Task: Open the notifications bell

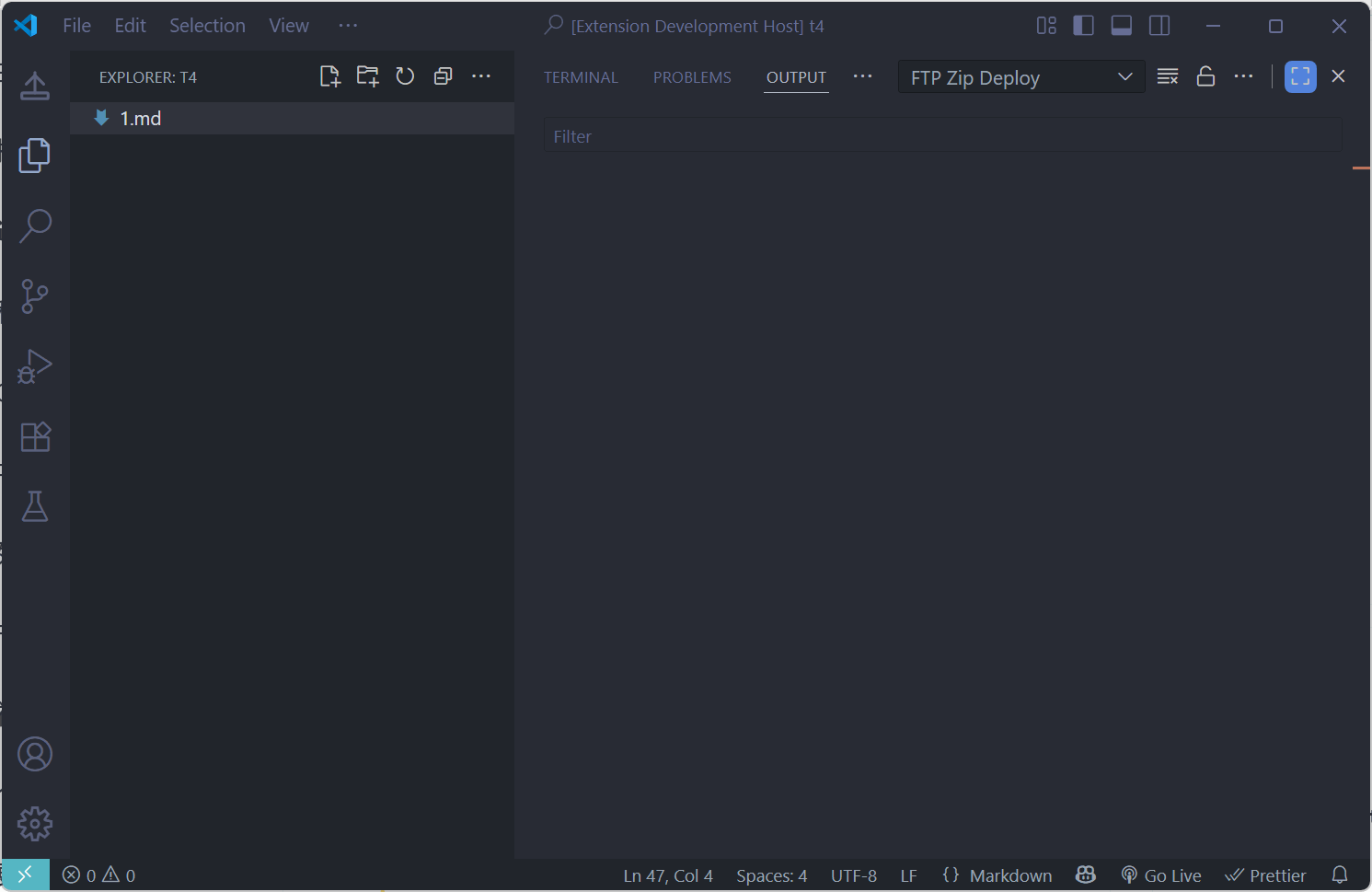Action: [x=1340, y=875]
